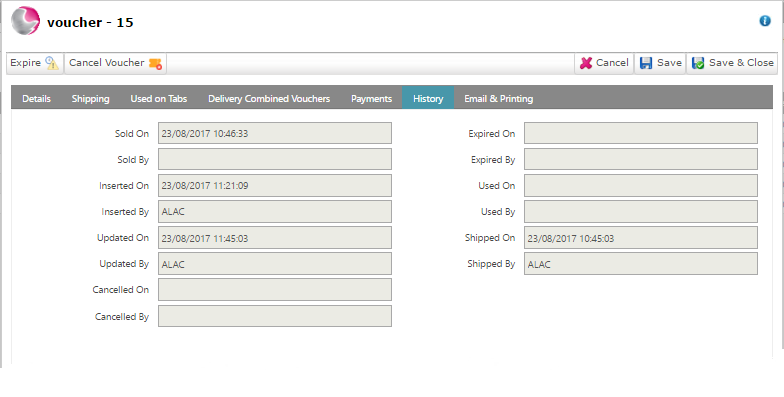Click the Expire clock warning icon

[52, 63]
